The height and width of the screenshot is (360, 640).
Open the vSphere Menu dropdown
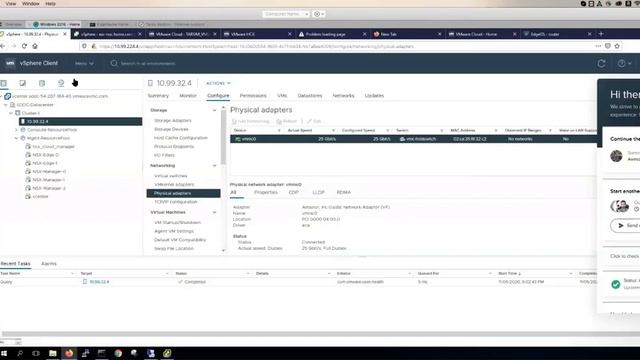pos(84,63)
